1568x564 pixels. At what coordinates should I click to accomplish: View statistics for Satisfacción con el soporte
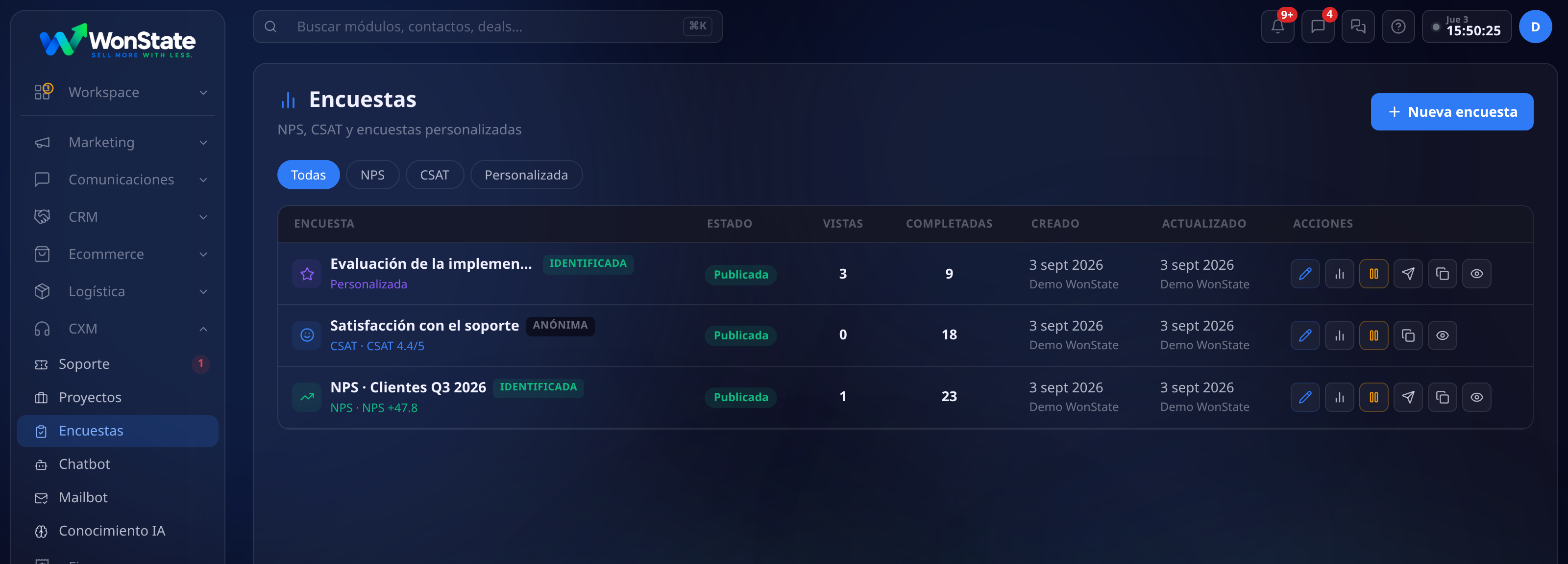(x=1339, y=335)
